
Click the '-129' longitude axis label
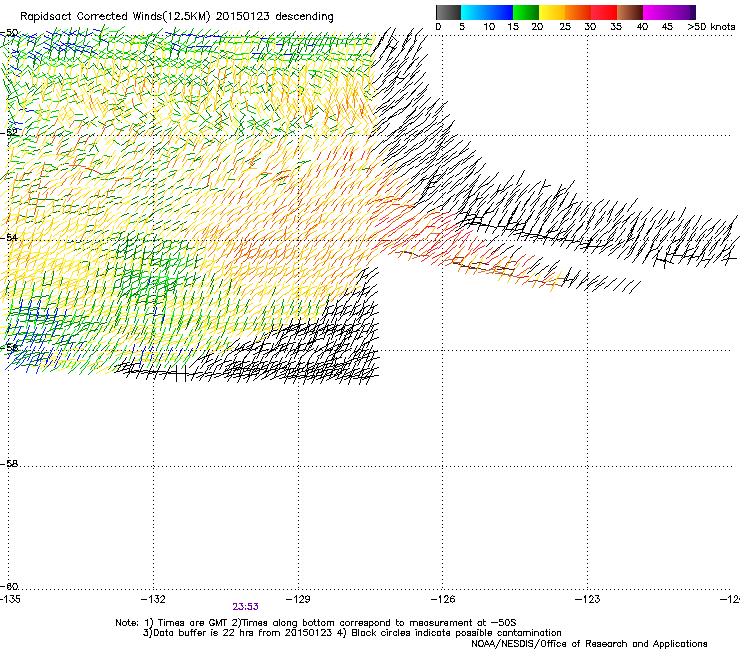click(x=298, y=599)
